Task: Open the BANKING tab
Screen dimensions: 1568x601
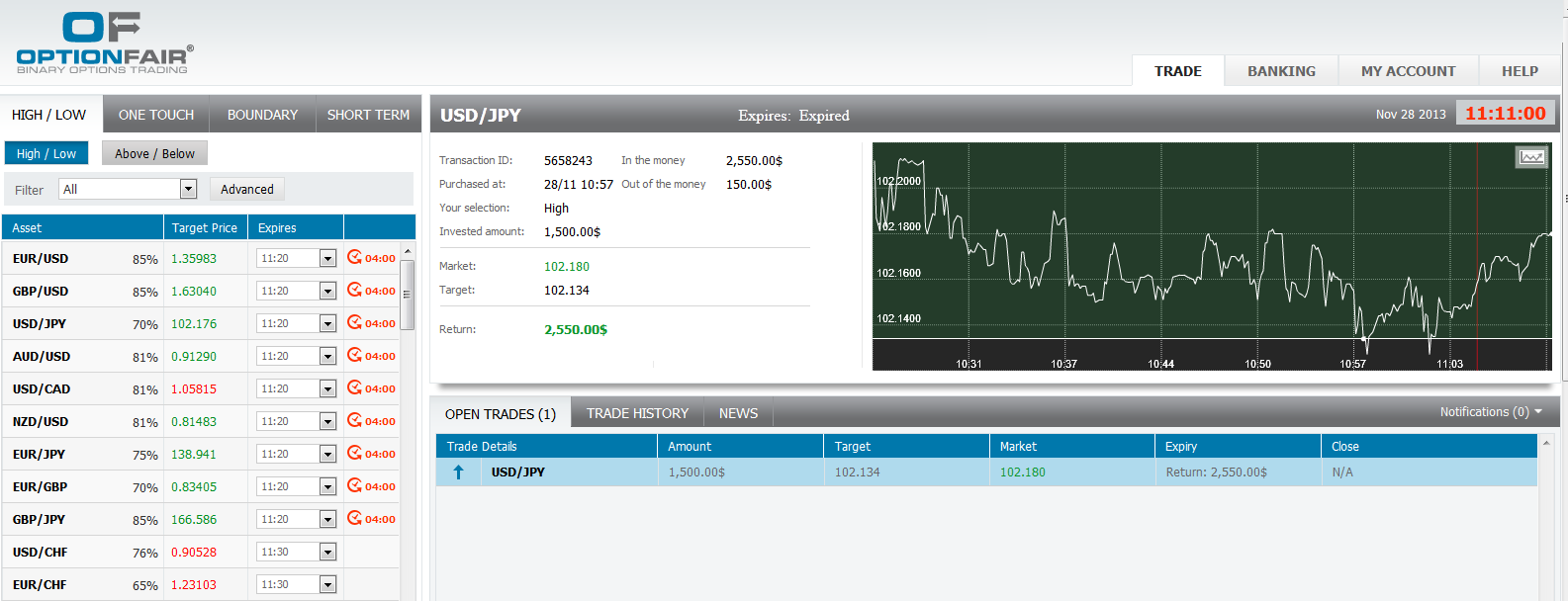Action: click(x=1281, y=71)
